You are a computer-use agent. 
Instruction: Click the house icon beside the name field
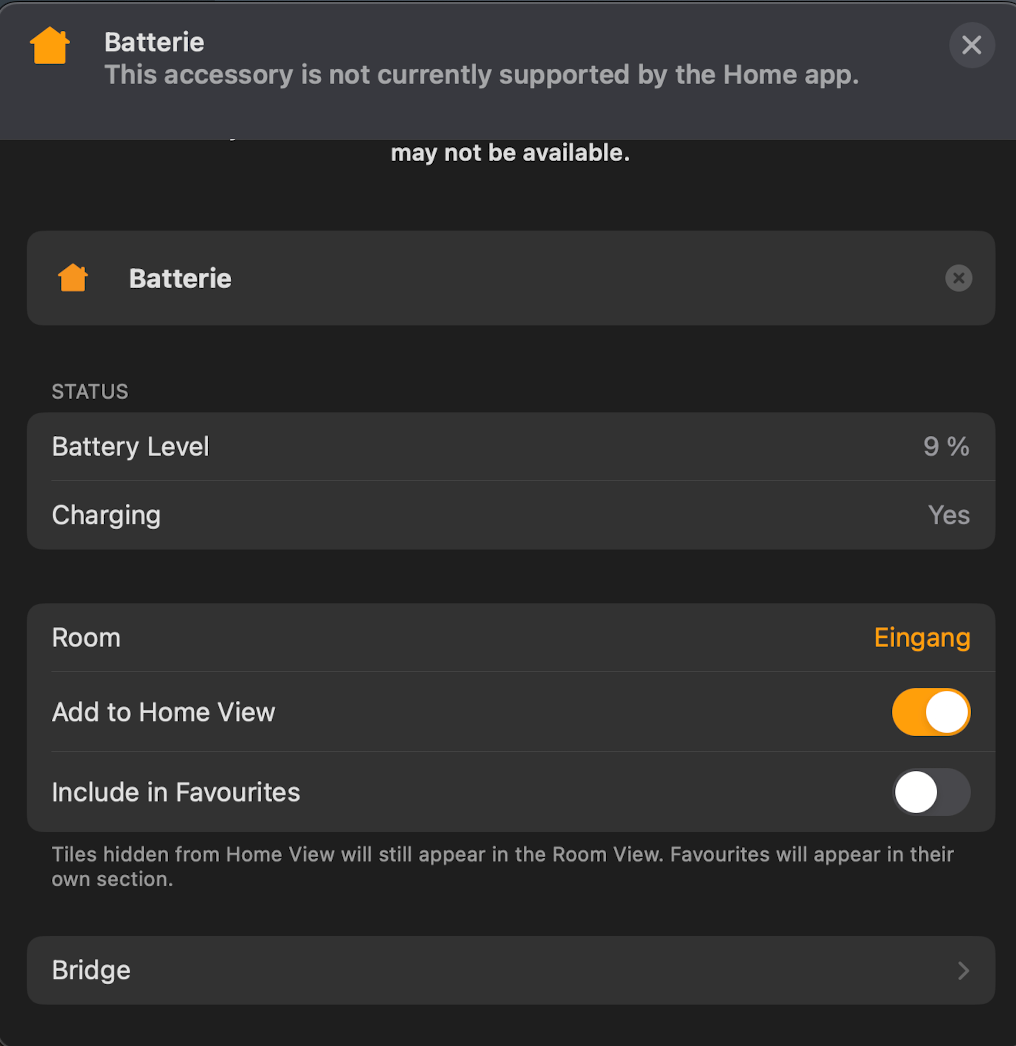click(73, 278)
